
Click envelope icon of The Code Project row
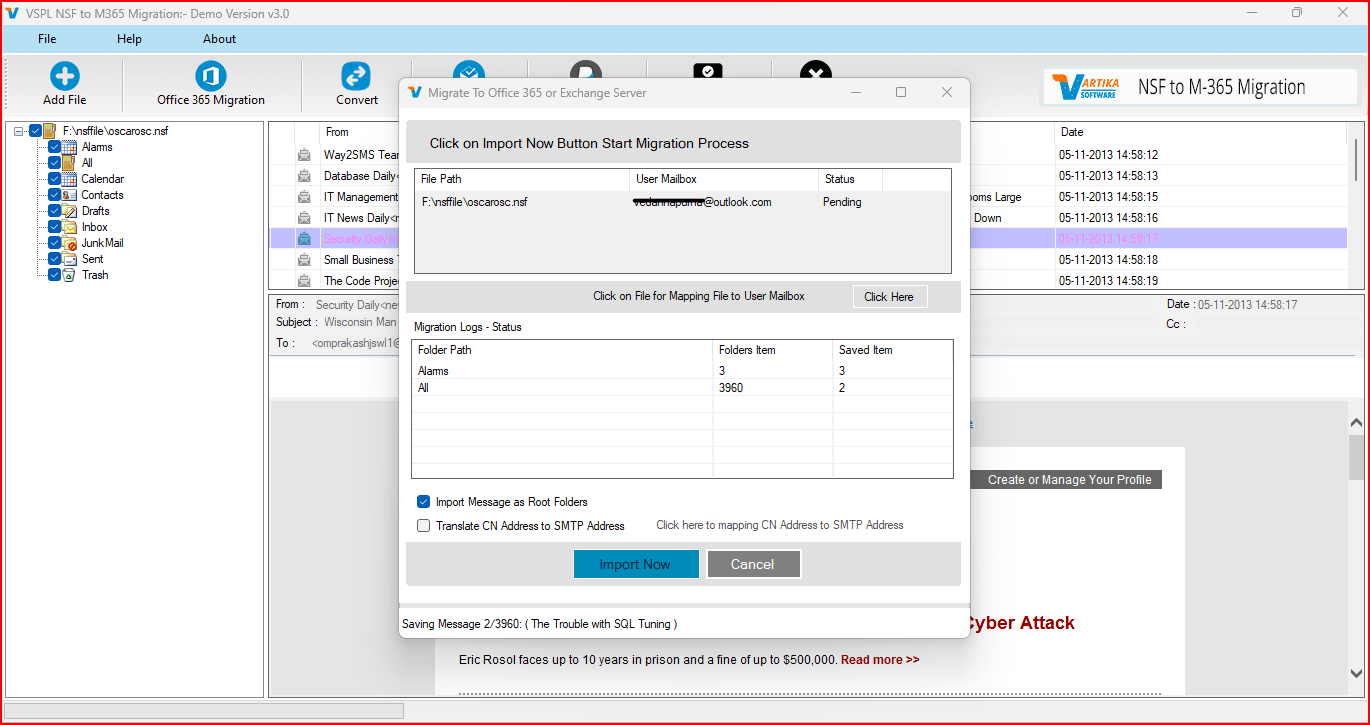[304, 281]
